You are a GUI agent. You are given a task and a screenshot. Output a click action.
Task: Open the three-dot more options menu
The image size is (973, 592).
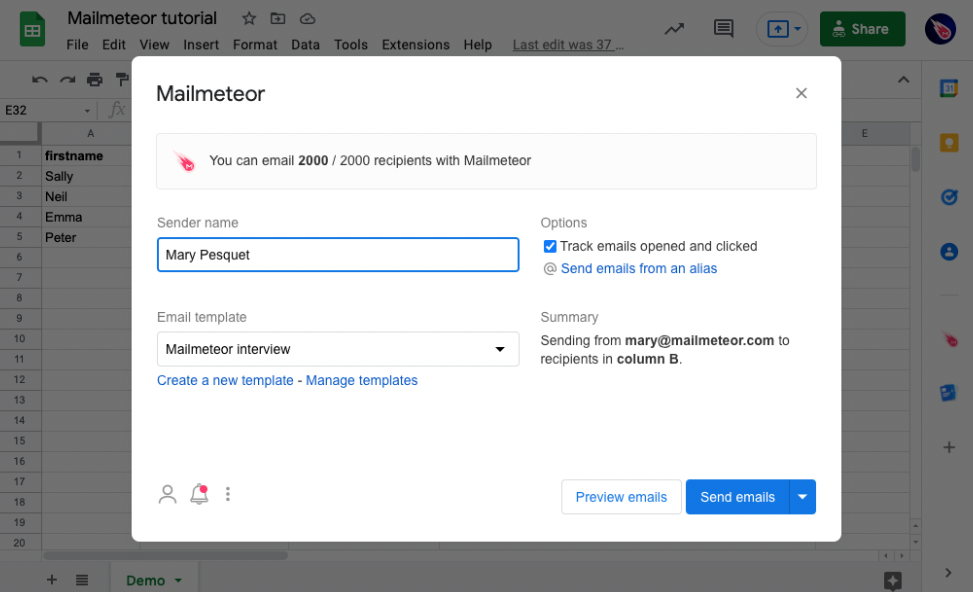click(x=228, y=494)
